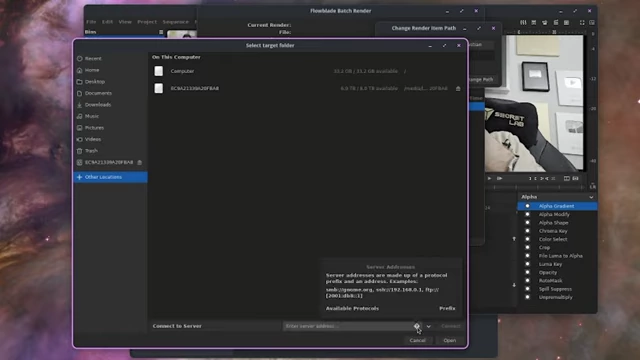
Task: Expand the Alpha filter group dropdown
Action: [591, 197]
